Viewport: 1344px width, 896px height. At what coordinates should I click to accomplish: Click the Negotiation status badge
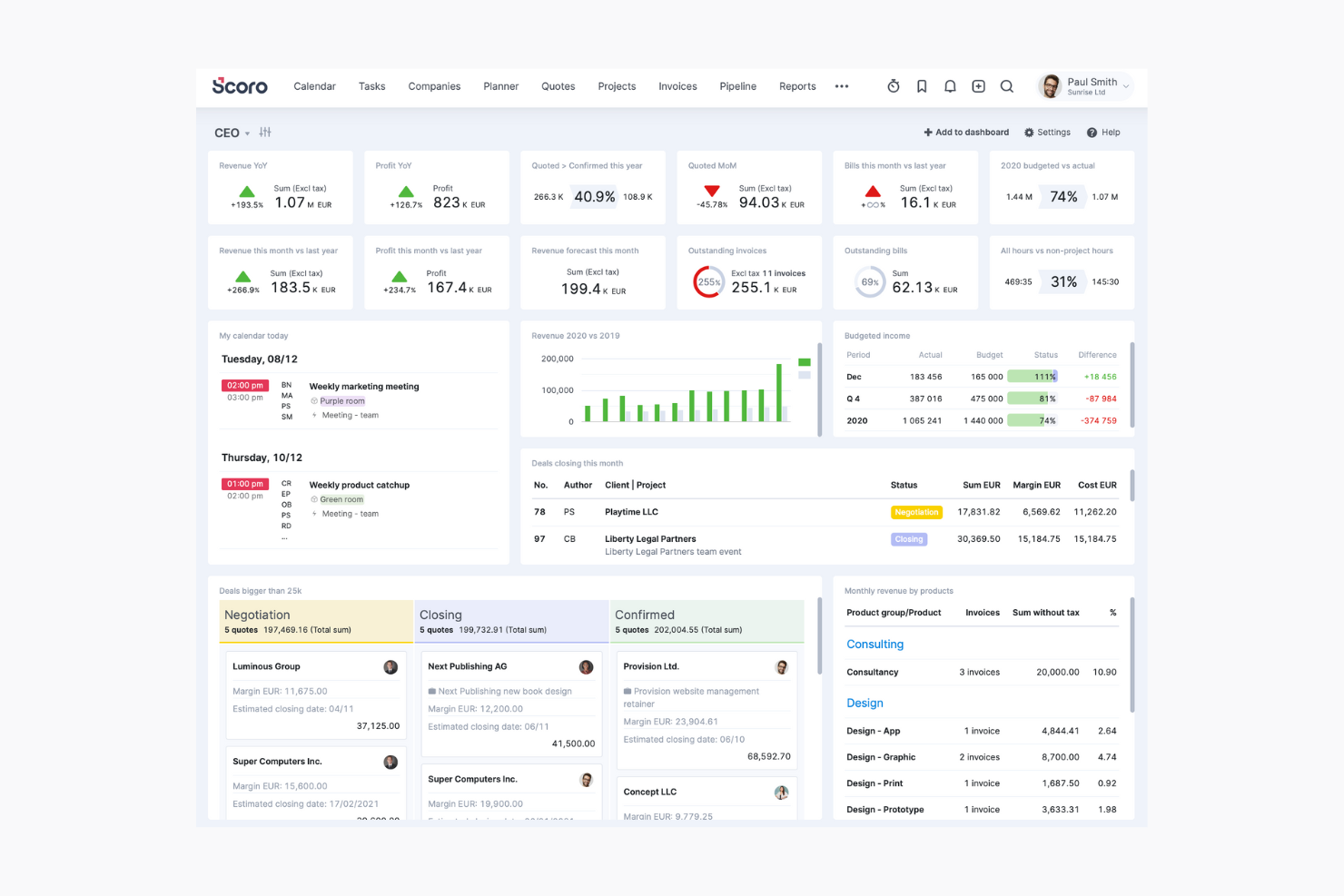click(916, 513)
